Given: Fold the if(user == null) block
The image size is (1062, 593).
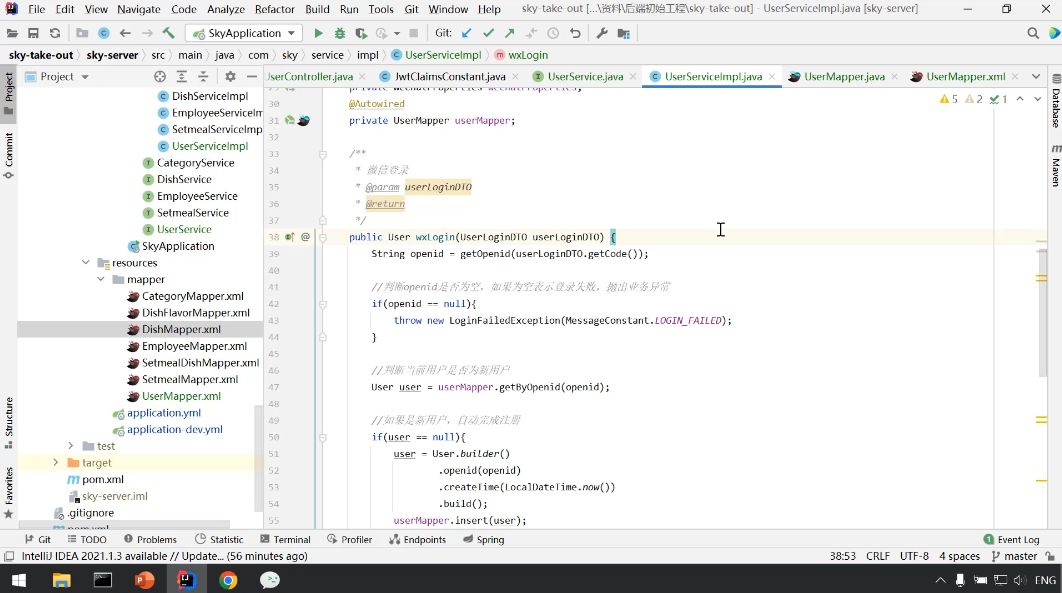Looking at the screenshot, I should [322, 437].
